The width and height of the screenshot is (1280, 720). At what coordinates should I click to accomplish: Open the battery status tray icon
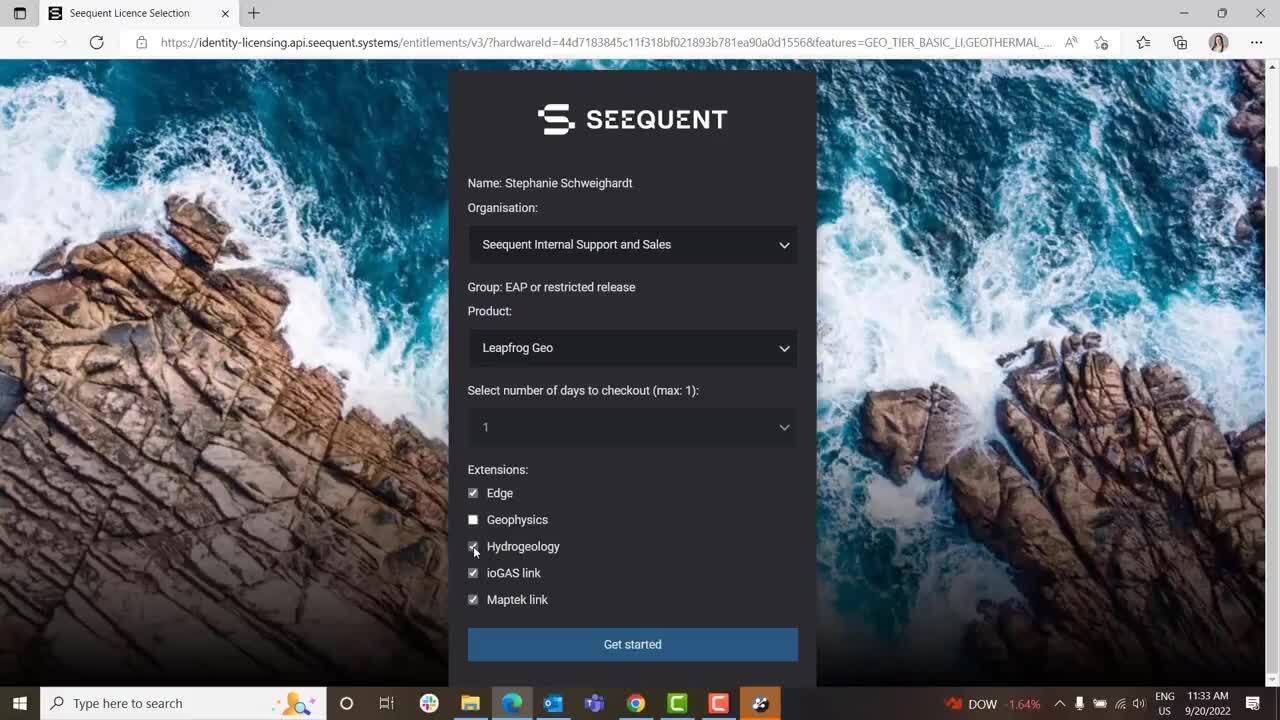1099,704
